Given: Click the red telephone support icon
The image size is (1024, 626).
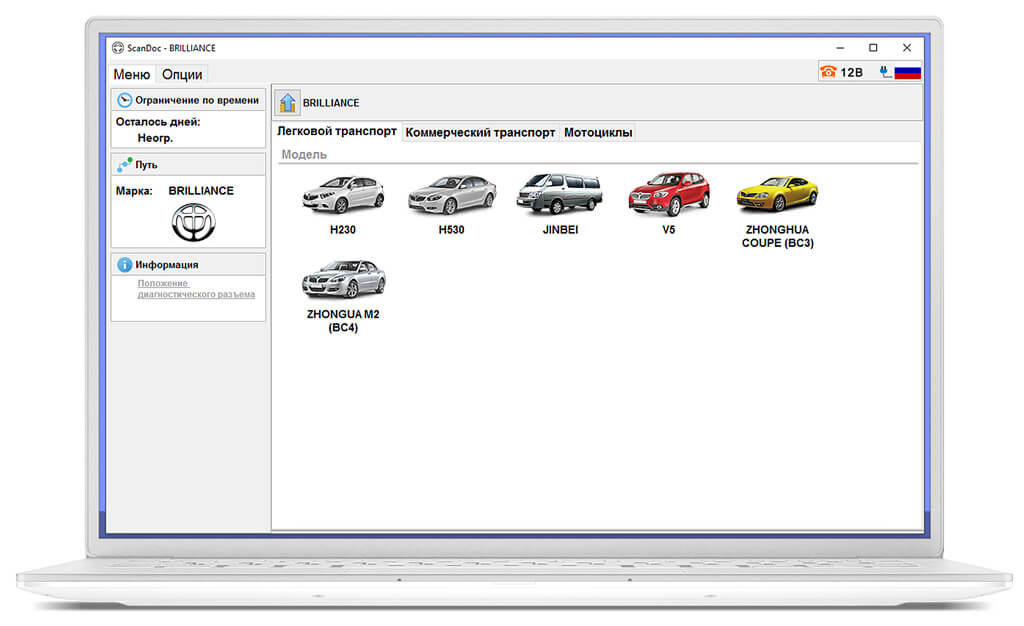Looking at the screenshot, I should pyautogui.click(x=828, y=72).
